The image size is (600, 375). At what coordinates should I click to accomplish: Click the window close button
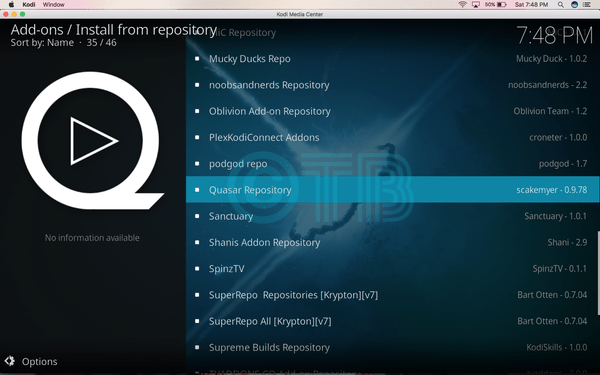5,14
